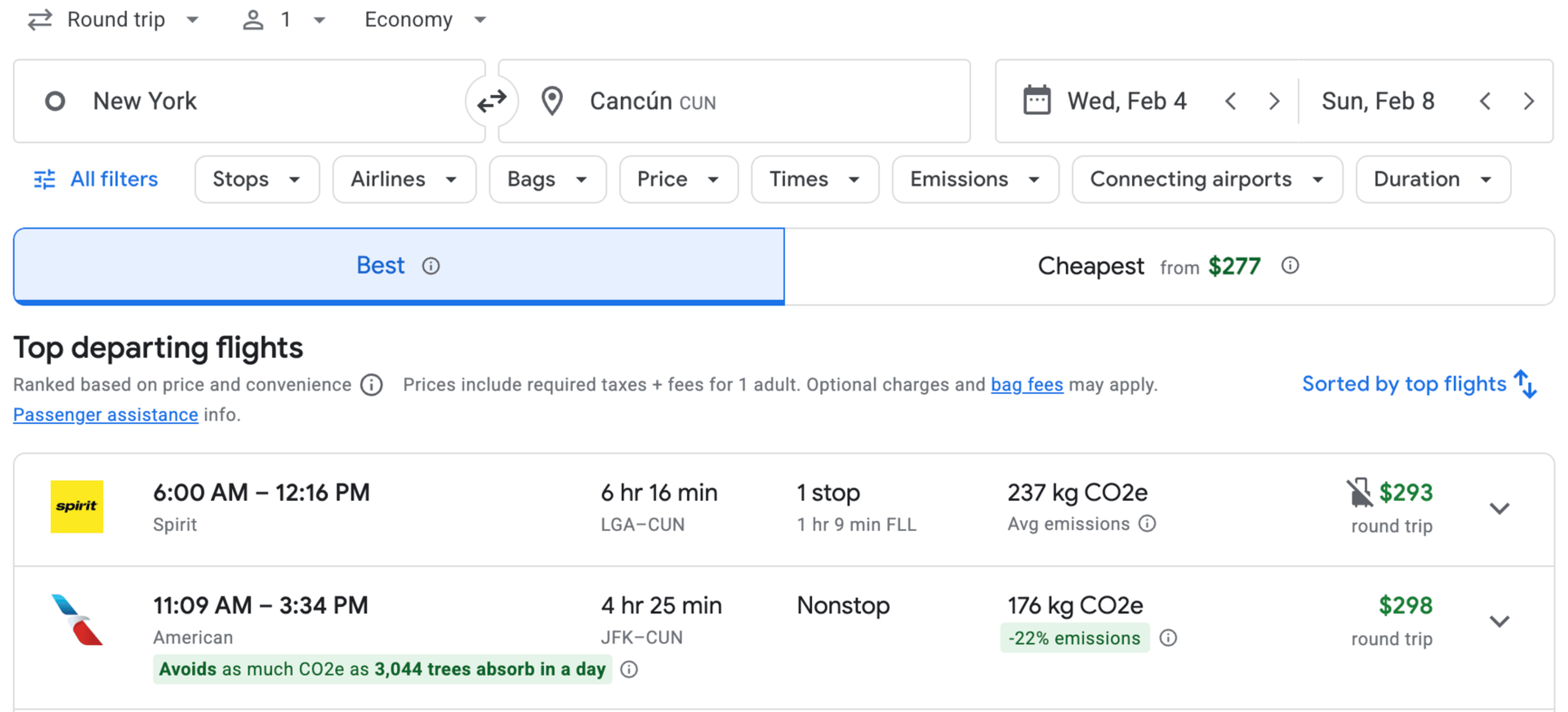
Task: Click the Spirit airline logo
Action: click(x=77, y=506)
